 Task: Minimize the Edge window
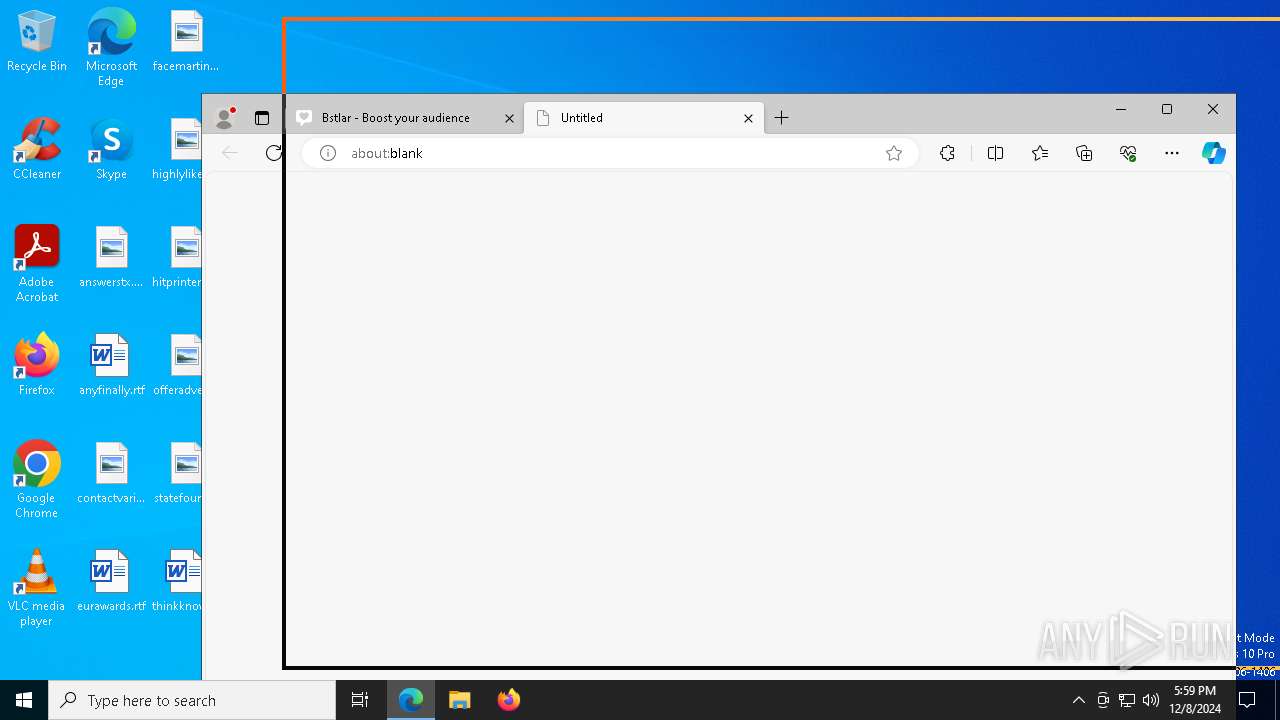click(x=1121, y=109)
